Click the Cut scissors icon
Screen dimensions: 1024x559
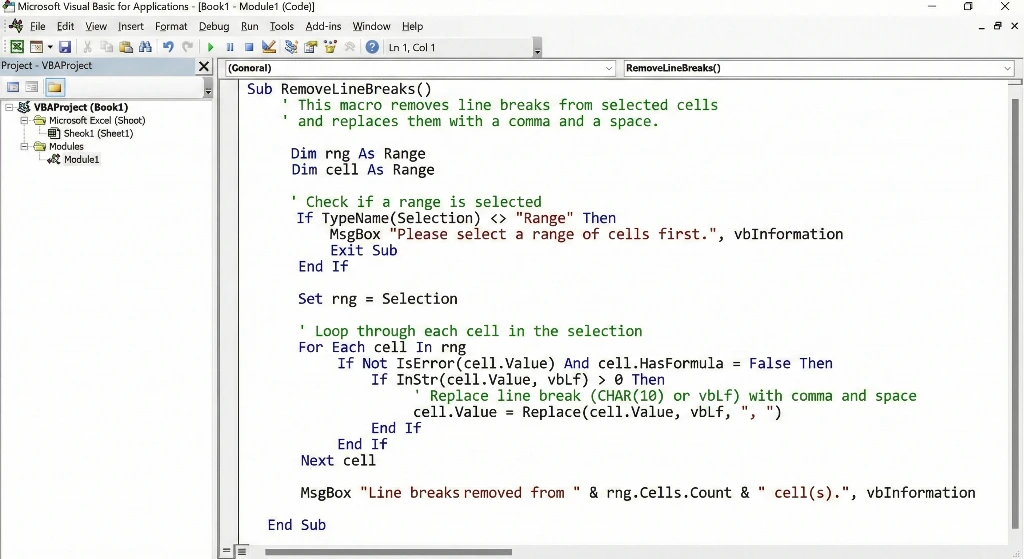tap(87, 47)
